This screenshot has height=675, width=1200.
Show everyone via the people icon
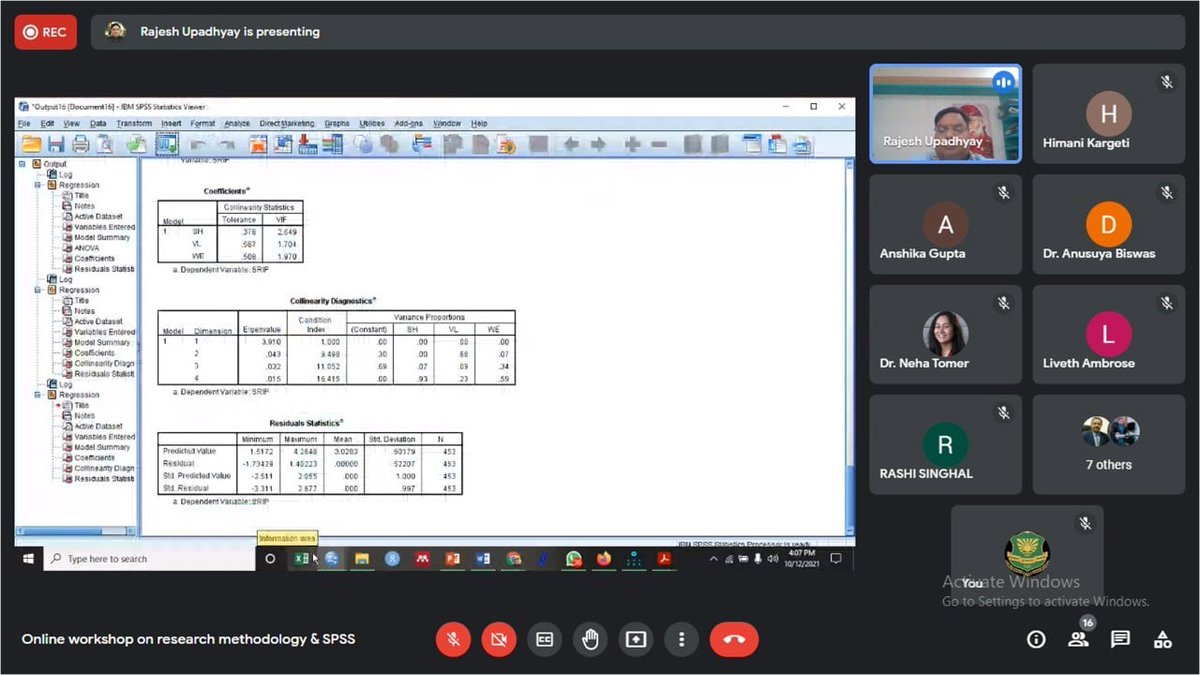coord(1078,639)
